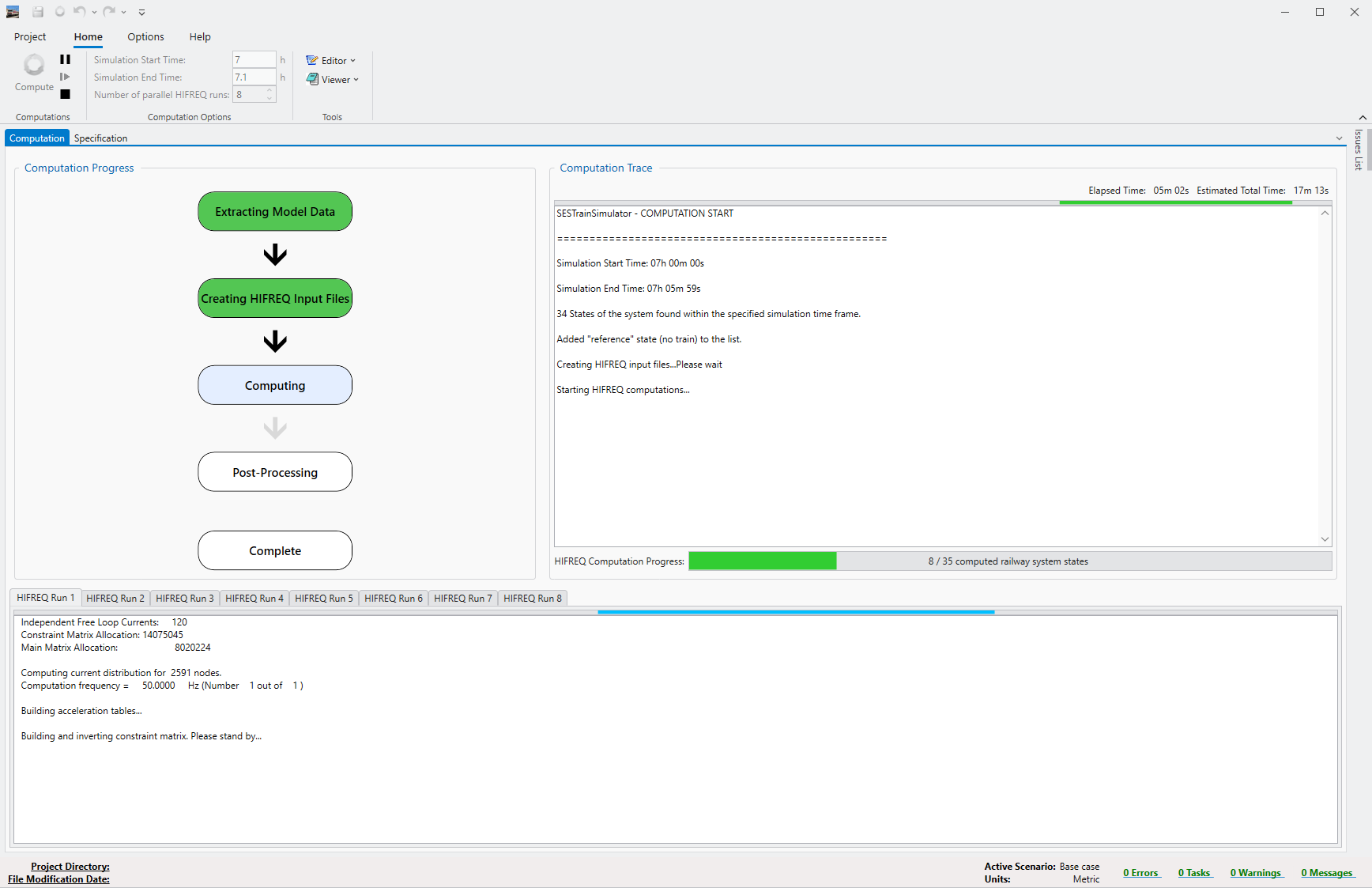
Task: Collapse the ribbon with the chevron
Action: click(1363, 118)
